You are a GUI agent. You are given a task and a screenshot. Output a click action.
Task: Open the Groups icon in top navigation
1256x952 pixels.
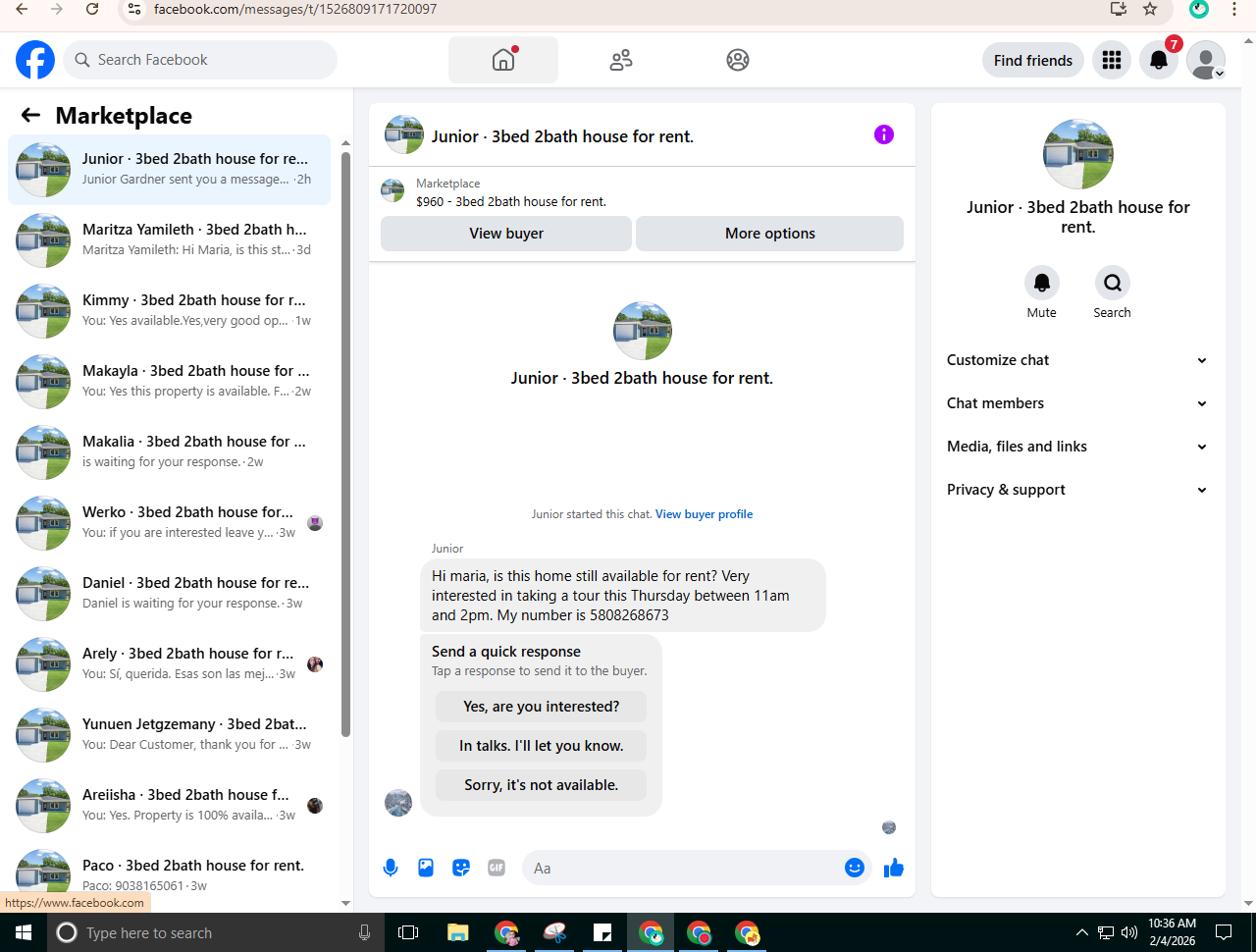tap(738, 60)
